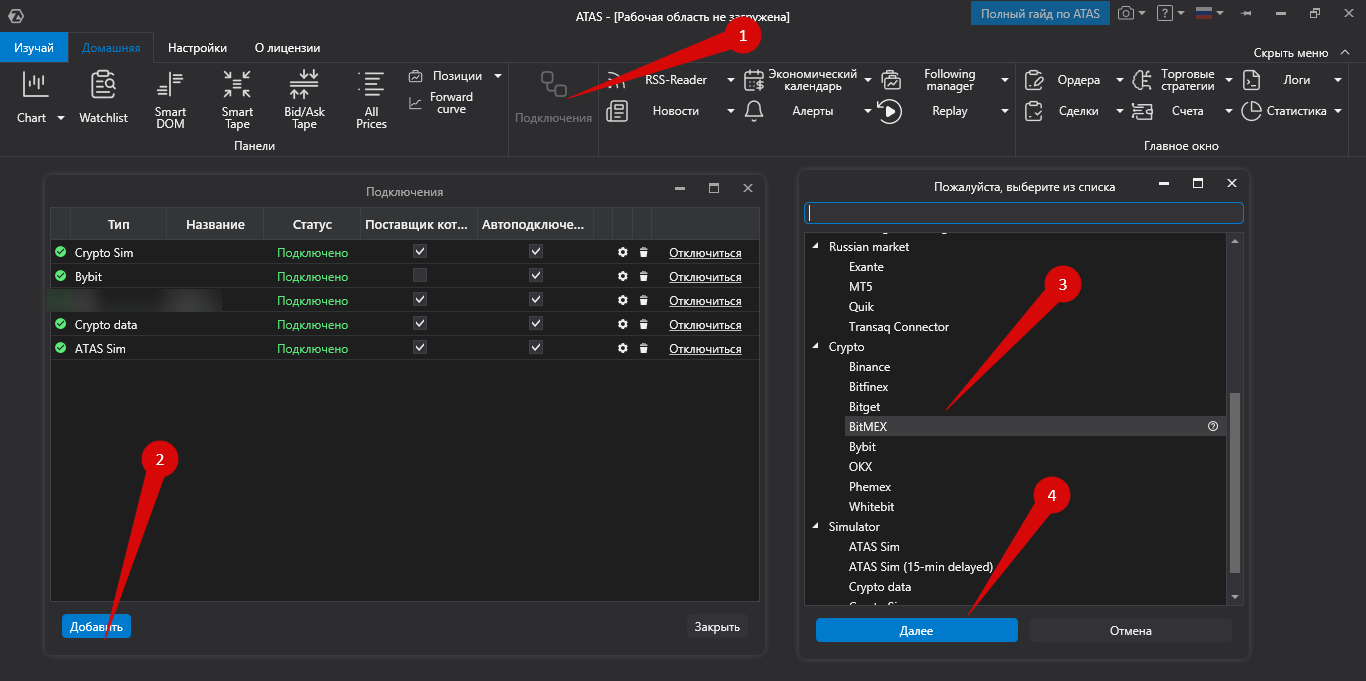
Task: Open the Позиции dropdown arrow
Action: pos(498,76)
